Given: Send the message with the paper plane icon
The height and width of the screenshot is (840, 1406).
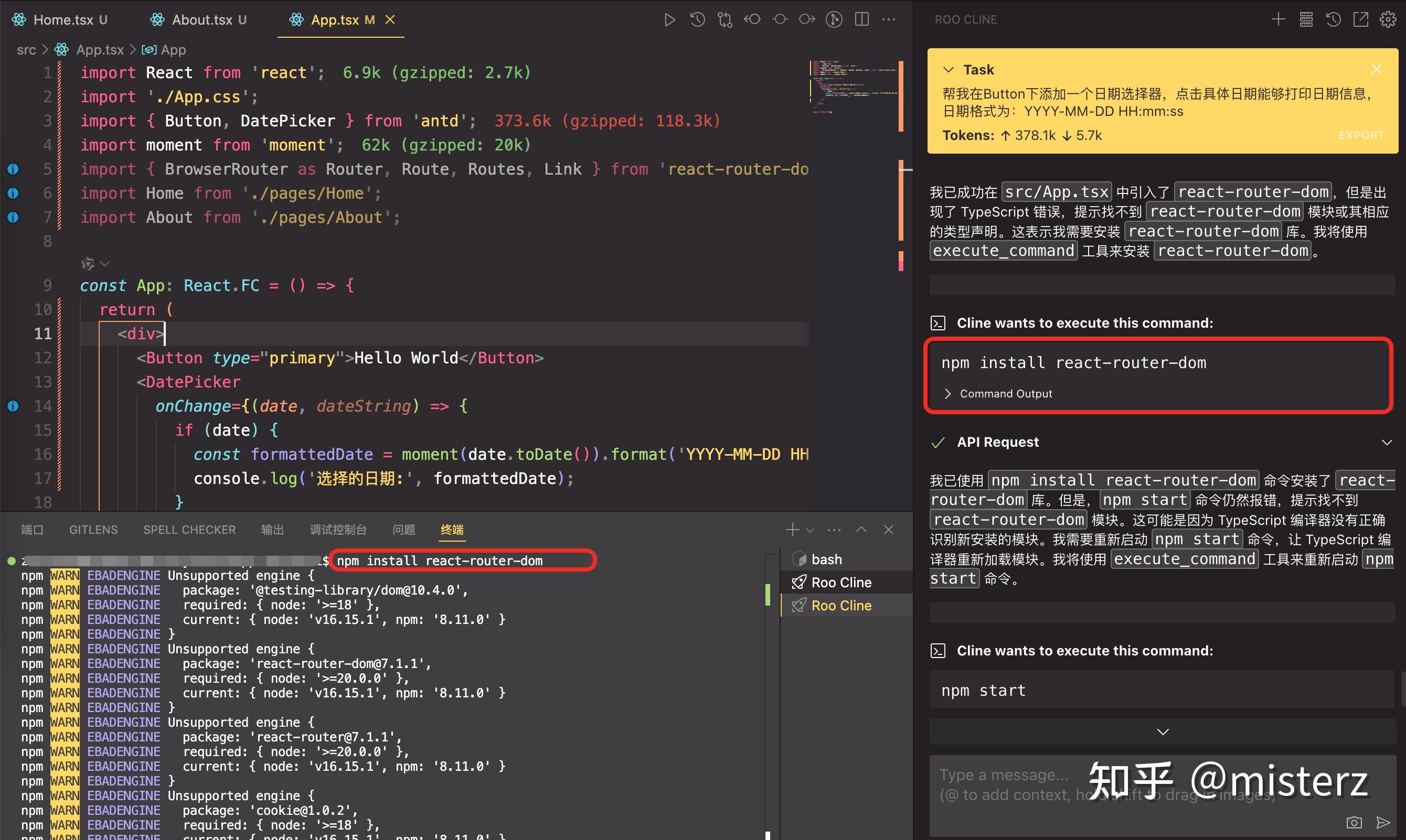Looking at the screenshot, I should [x=1383, y=823].
